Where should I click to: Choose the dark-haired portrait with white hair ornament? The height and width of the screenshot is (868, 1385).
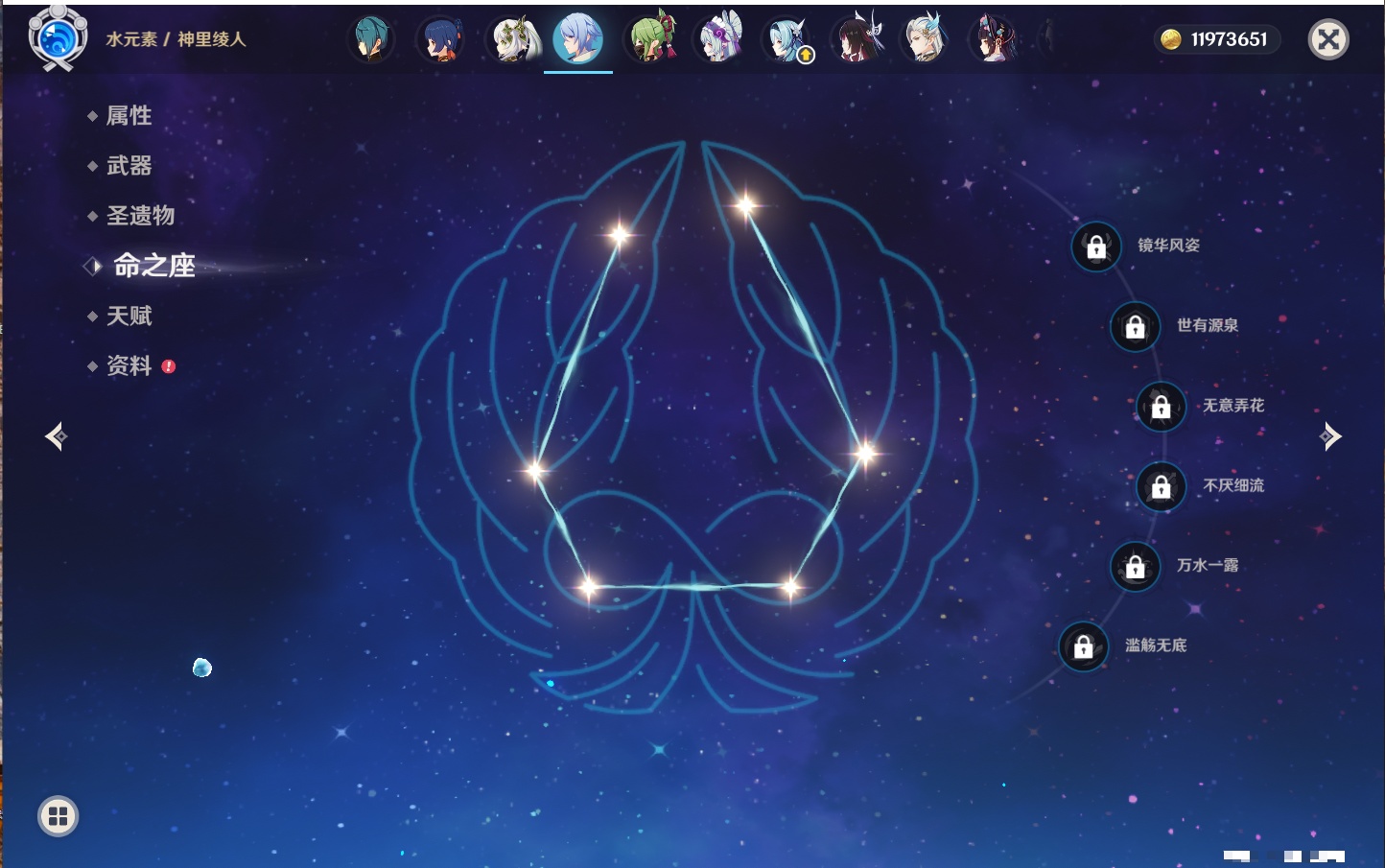click(x=857, y=39)
